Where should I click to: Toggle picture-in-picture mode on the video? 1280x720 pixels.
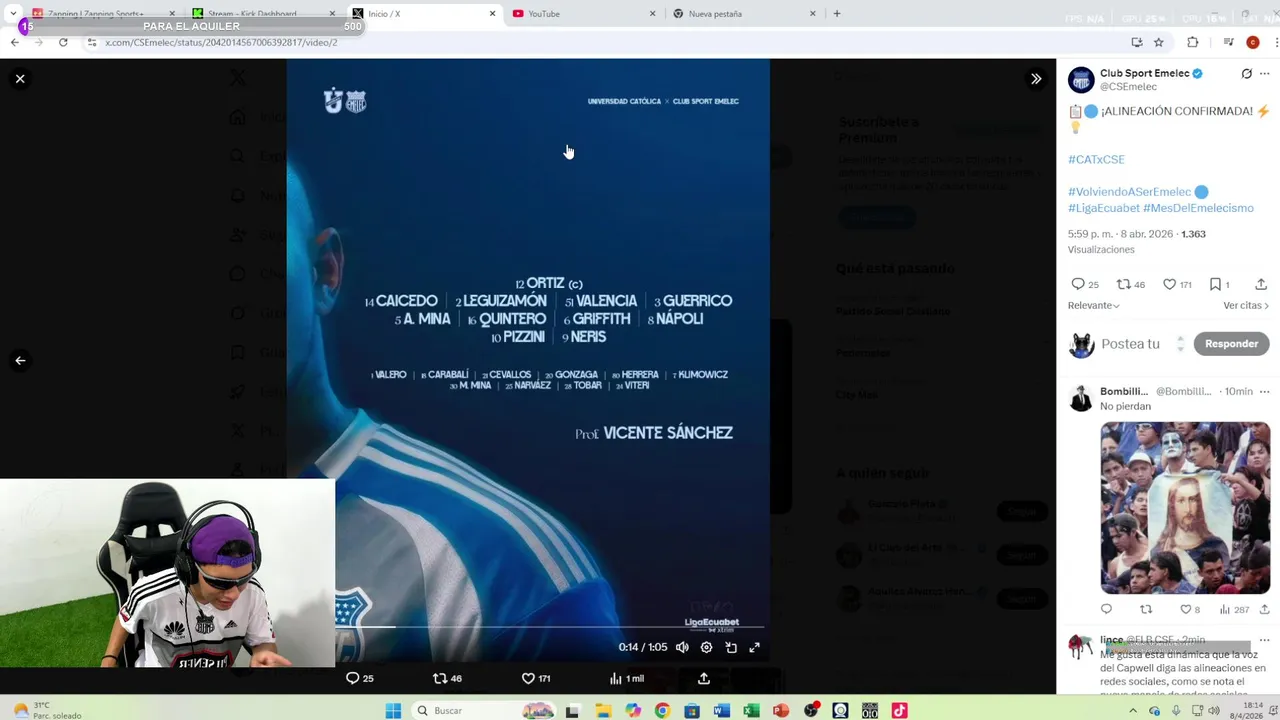(x=731, y=647)
